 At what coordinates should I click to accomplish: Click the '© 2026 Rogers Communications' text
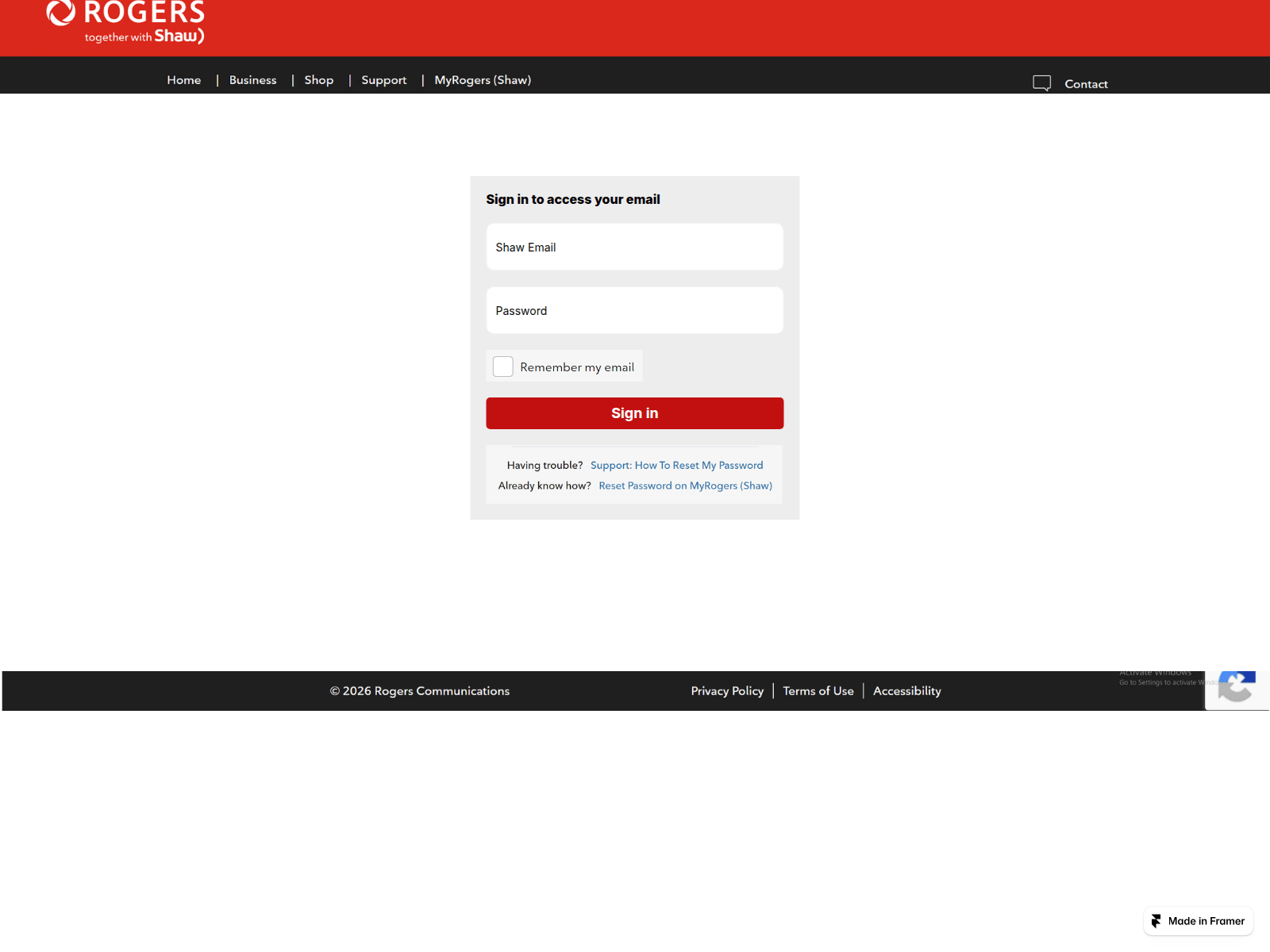point(420,691)
